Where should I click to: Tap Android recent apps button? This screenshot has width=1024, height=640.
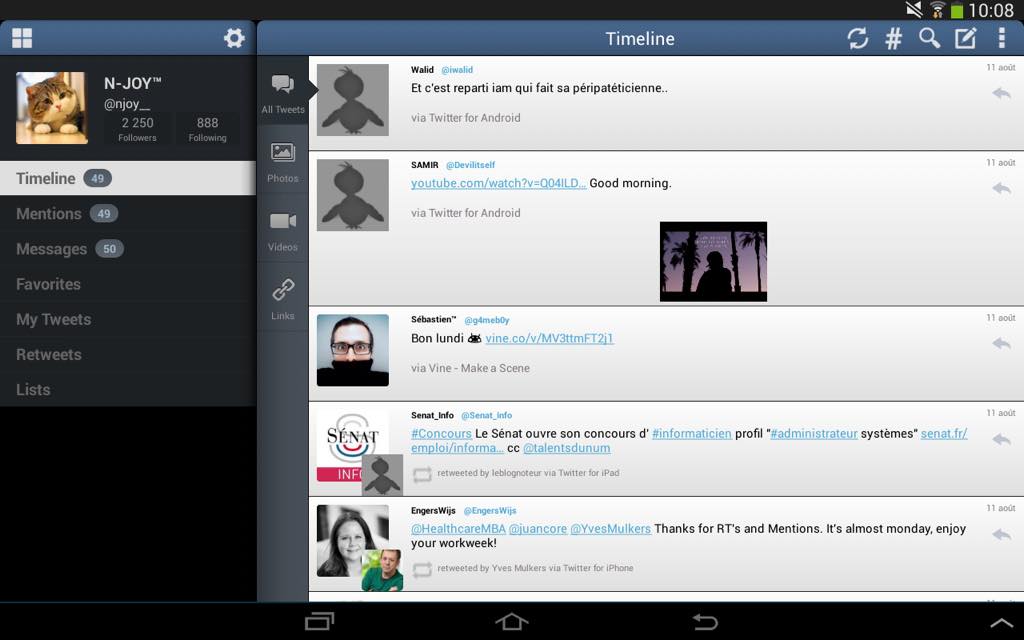pyautogui.click(x=319, y=621)
